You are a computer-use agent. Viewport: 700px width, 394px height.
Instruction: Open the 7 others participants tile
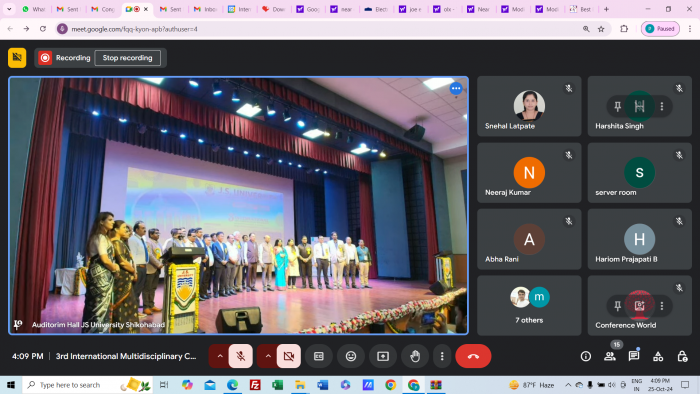coord(529,305)
